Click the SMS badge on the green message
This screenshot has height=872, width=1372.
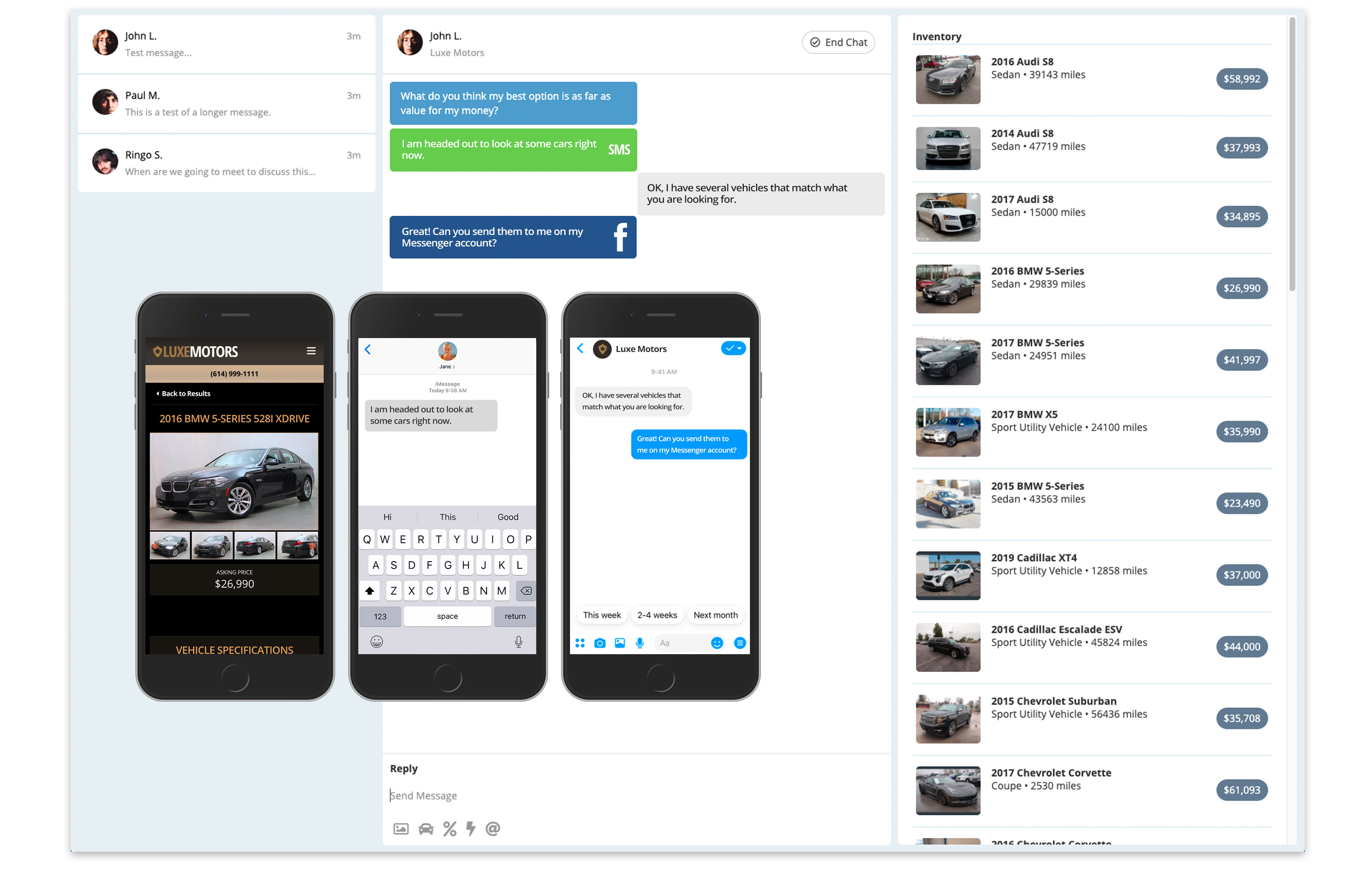[619, 150]
